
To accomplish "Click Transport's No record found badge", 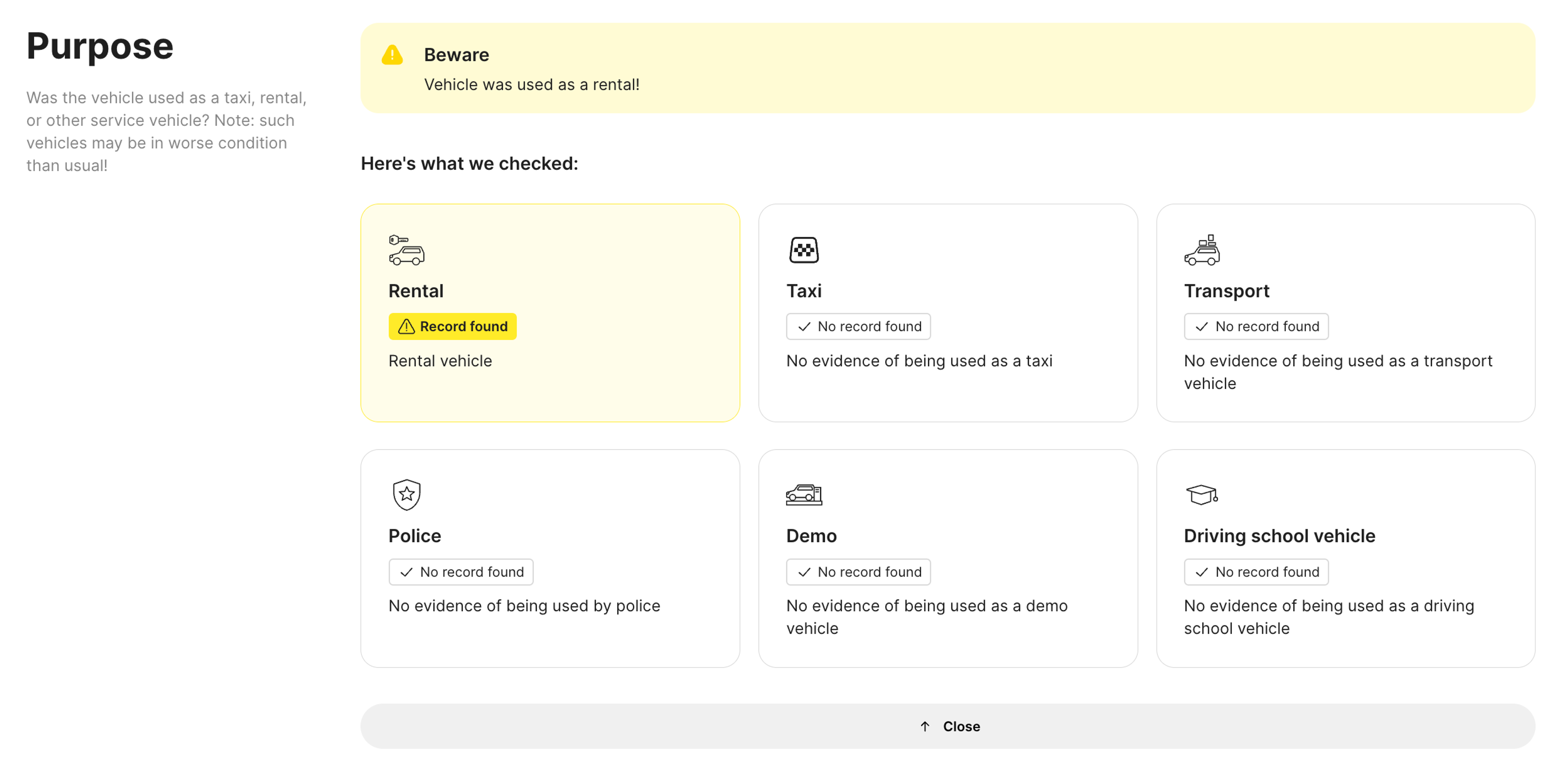I will point(1256,326).
